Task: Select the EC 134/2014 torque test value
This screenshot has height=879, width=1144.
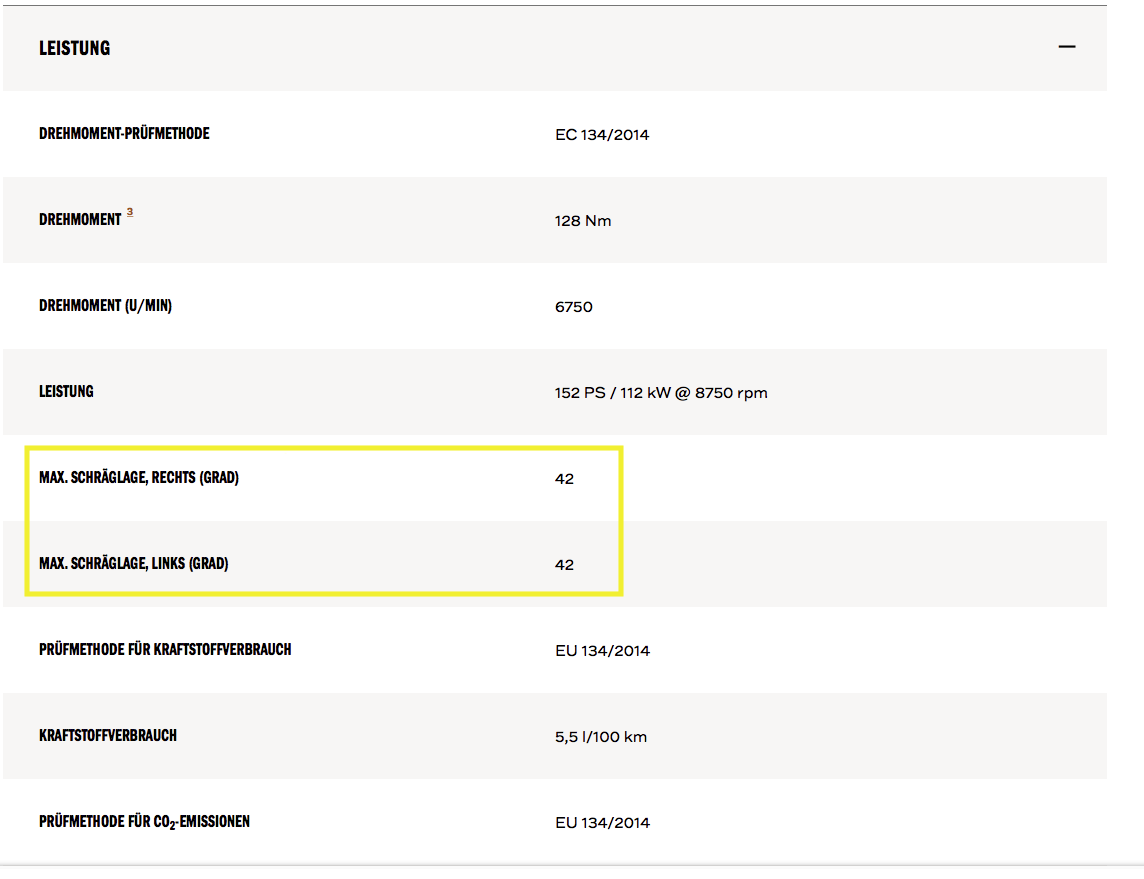Action: (x=602, y=135)
